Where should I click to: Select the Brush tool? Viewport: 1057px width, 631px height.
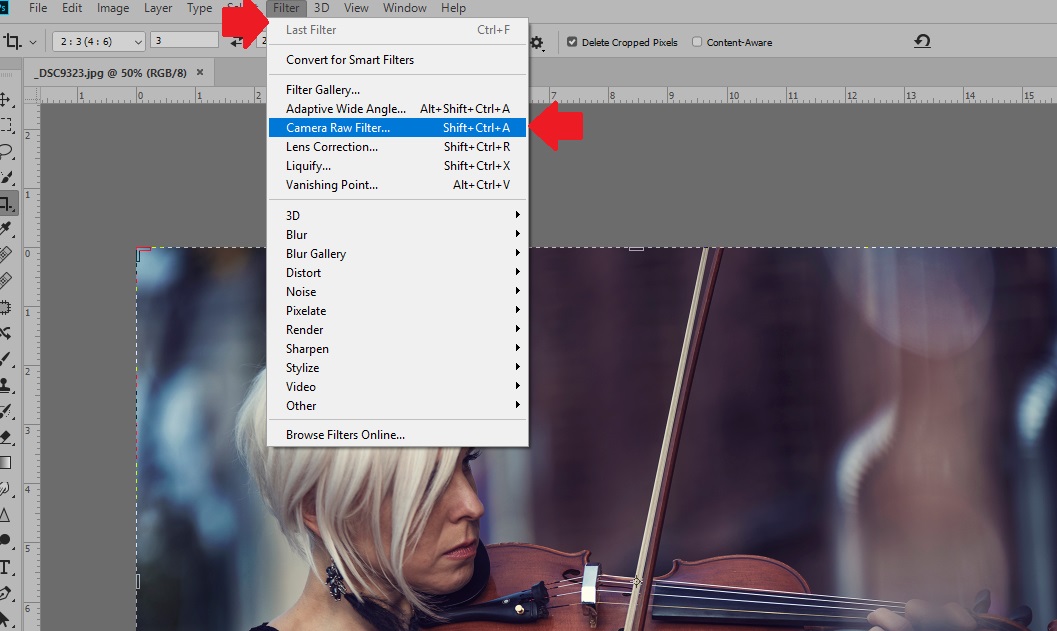click(x=6, y=359)
